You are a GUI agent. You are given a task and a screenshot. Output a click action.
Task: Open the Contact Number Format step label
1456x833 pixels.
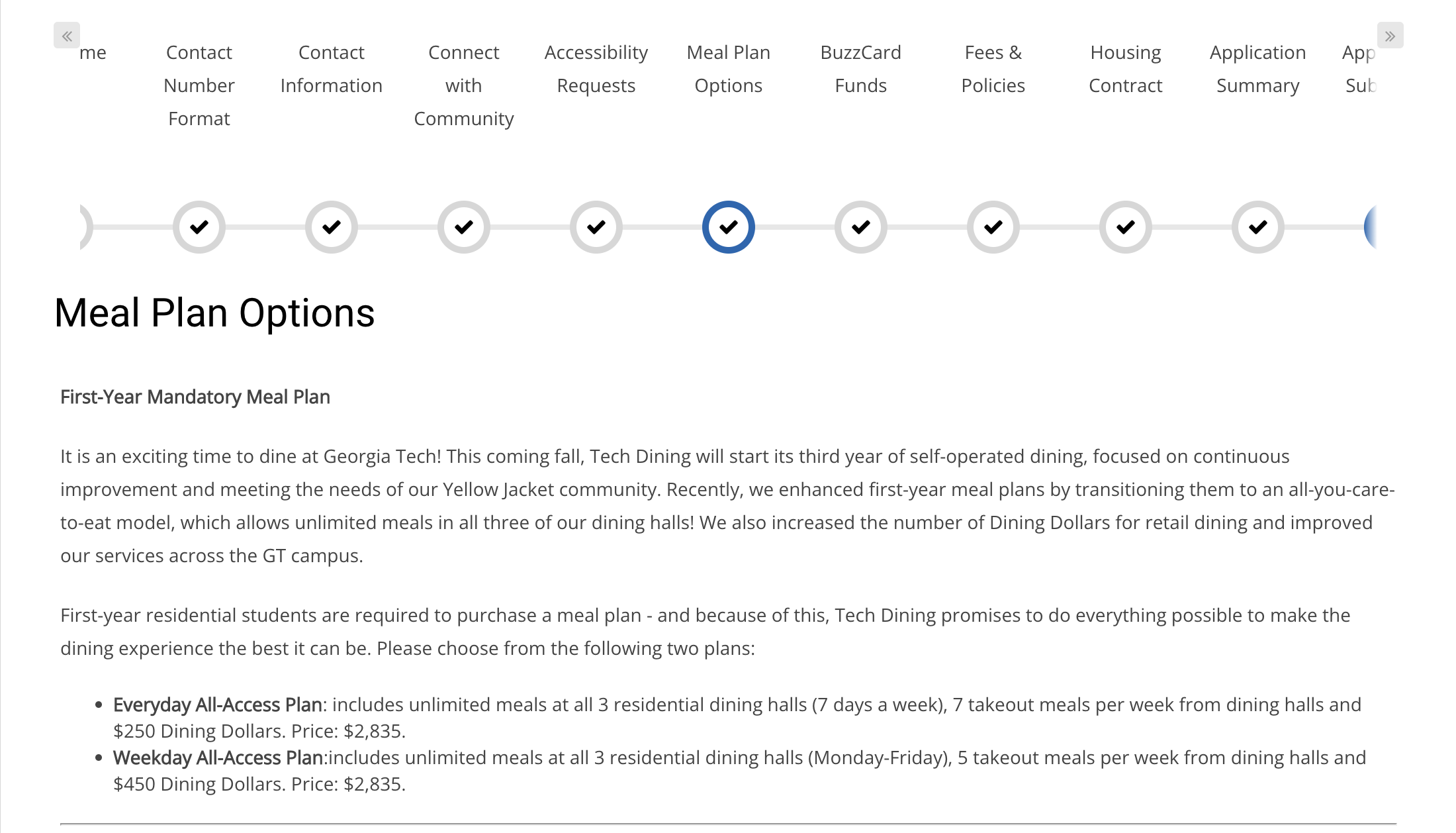click(199, 85)
